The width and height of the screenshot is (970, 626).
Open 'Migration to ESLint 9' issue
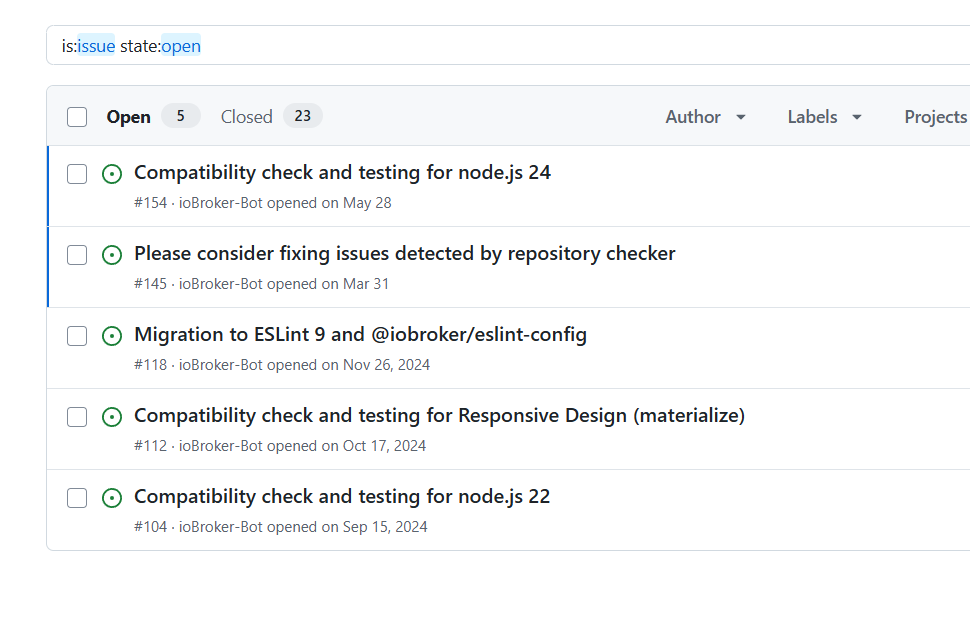[x=360, y=334]
